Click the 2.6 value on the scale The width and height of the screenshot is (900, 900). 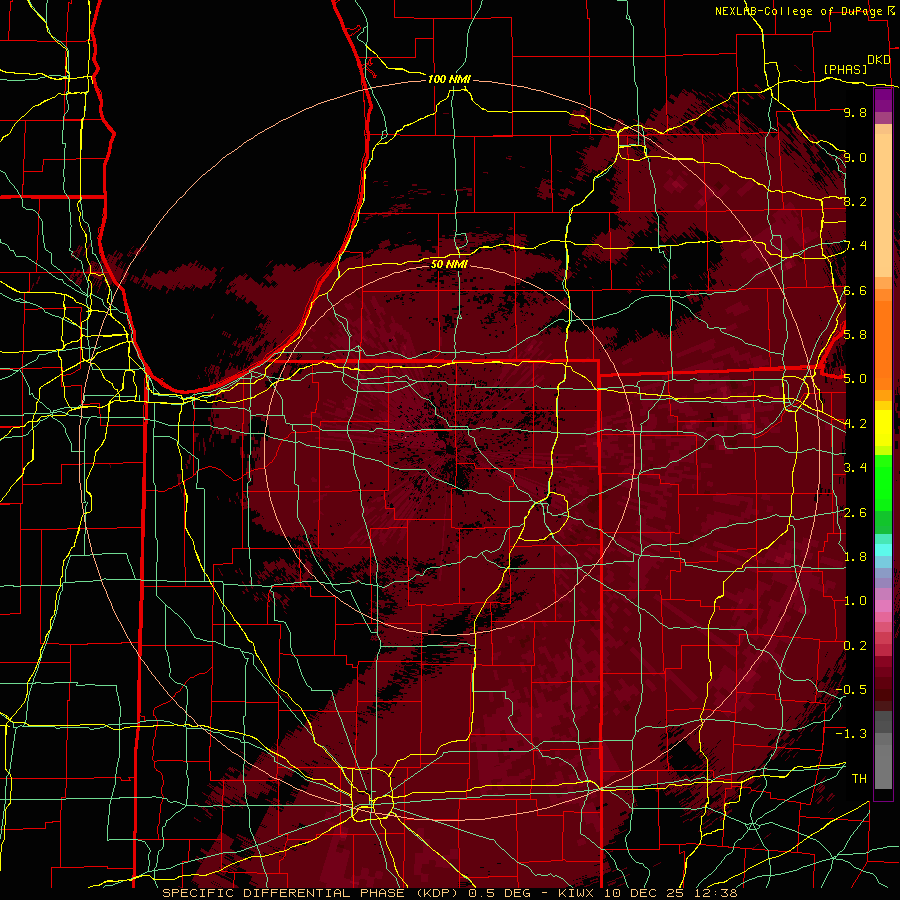(x=855, y=513)
